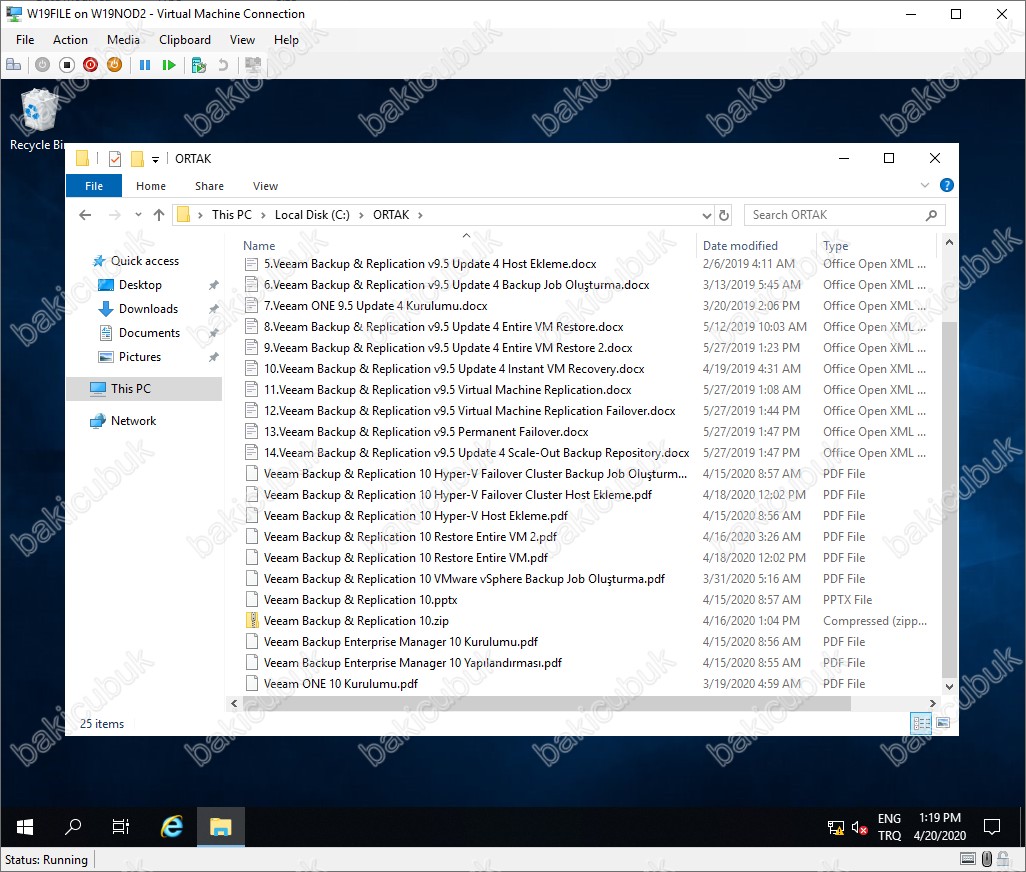The image size is (1026, 872).
Task: Open the Action menu
Action: tap(70, 40)
